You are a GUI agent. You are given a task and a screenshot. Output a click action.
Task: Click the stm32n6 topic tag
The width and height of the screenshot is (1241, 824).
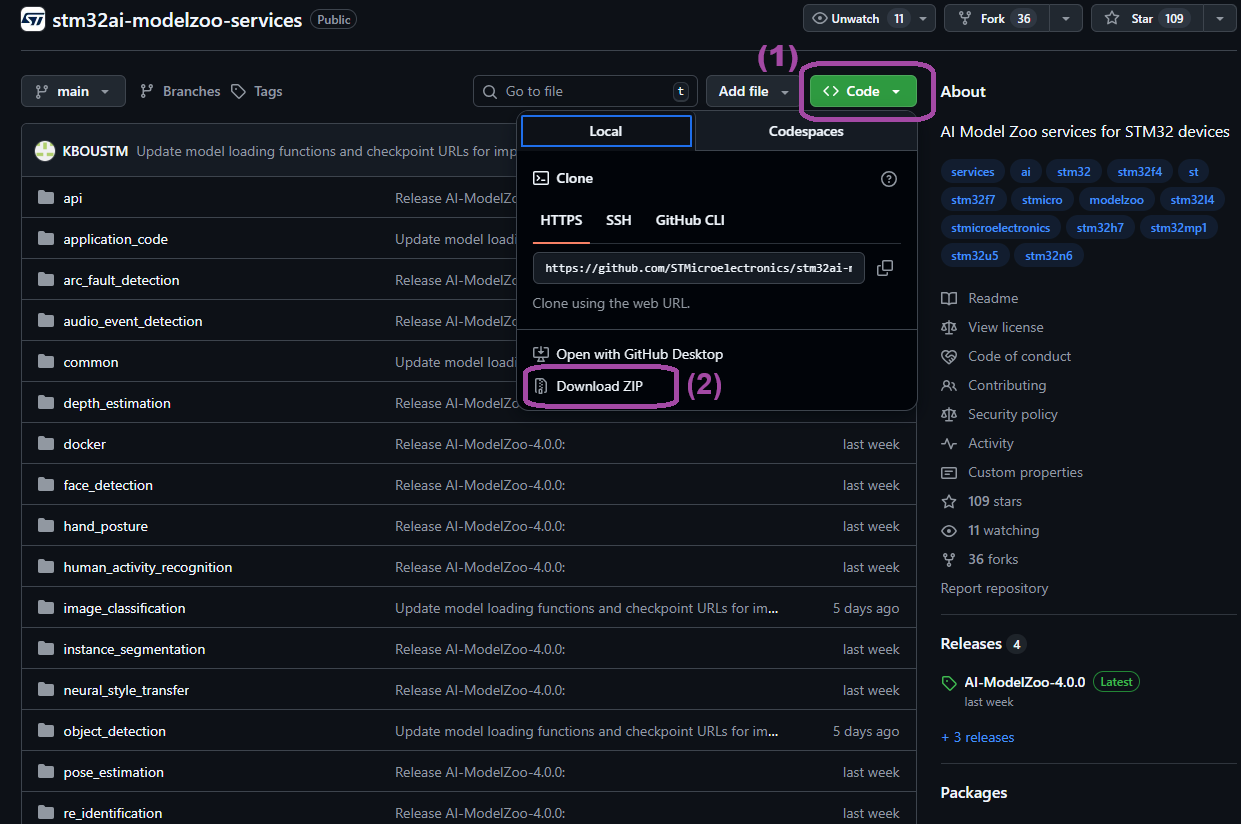pos(1049,256)
